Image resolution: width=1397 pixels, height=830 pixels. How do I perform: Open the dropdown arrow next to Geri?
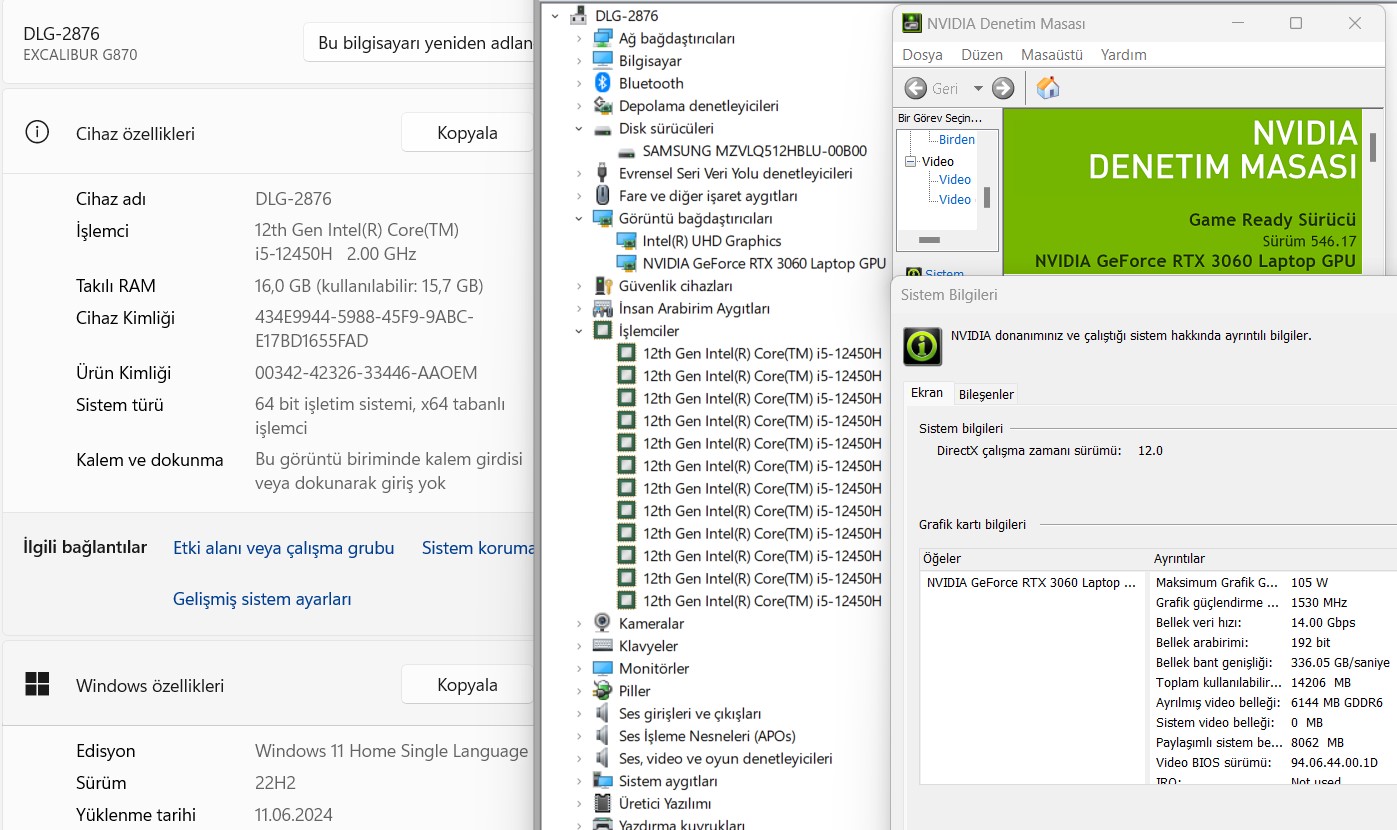(x=978, y=88)
